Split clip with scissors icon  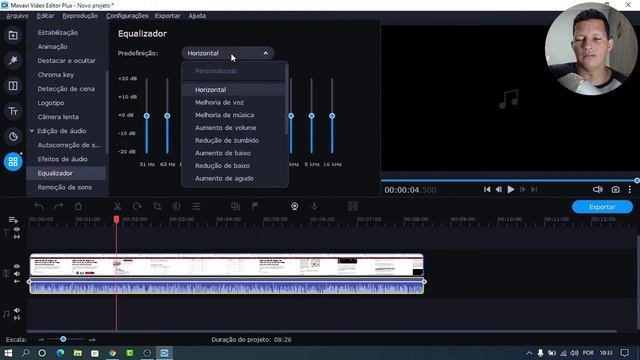coord(117,207)
